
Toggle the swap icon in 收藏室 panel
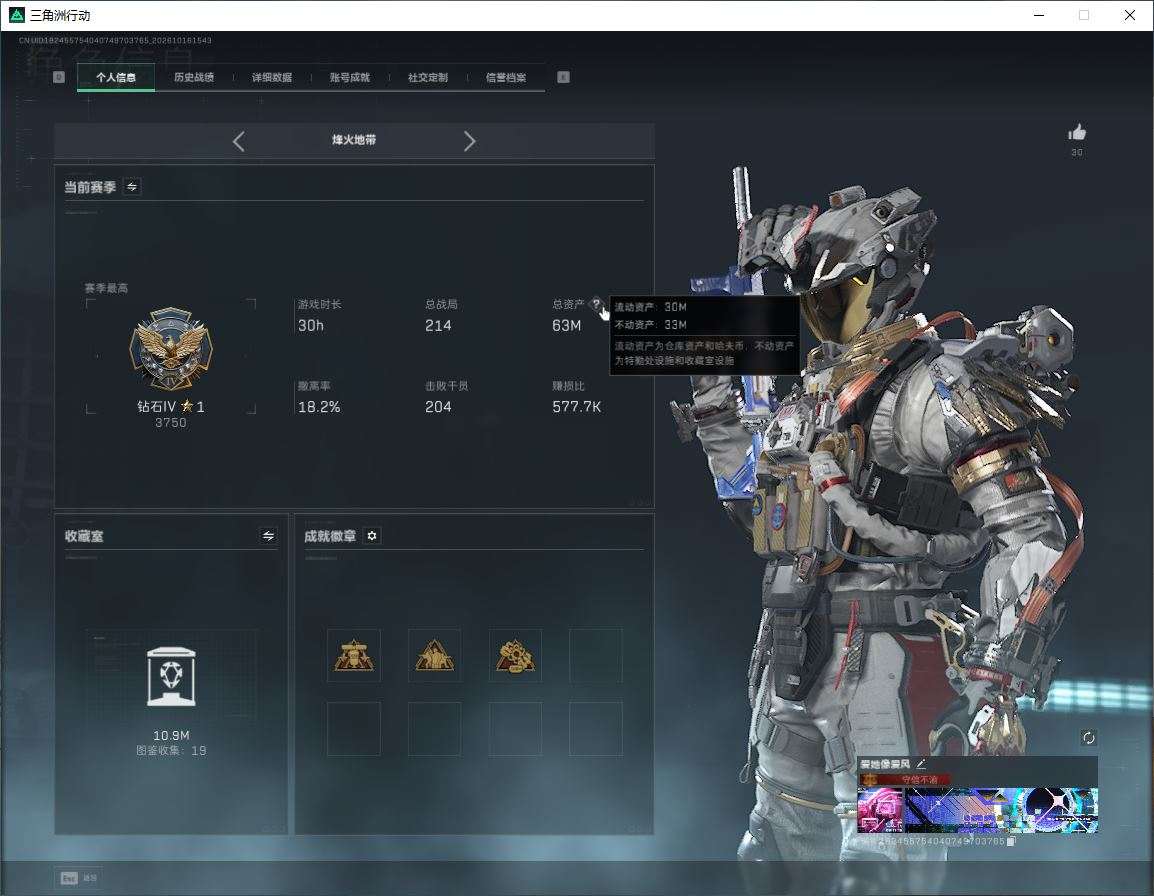click(x=268, y=536)
